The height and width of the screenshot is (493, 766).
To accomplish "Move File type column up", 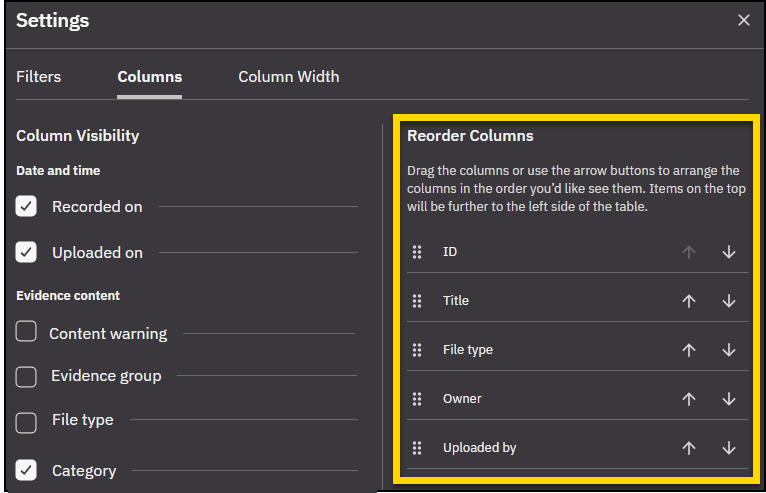I will click(688, 350).
